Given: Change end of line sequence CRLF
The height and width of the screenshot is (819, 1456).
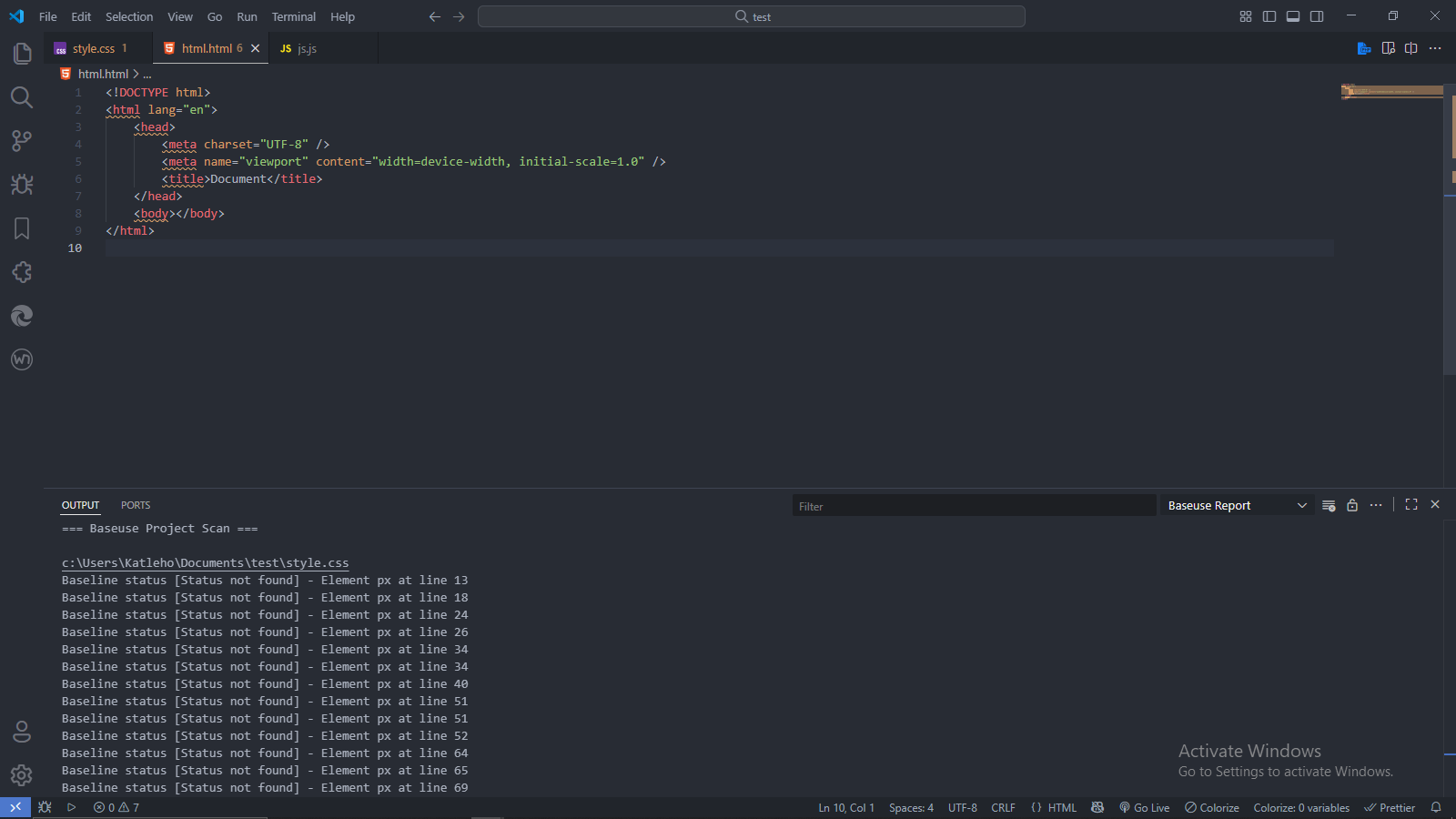Looking at the screenshot, I should point(1003,807).
